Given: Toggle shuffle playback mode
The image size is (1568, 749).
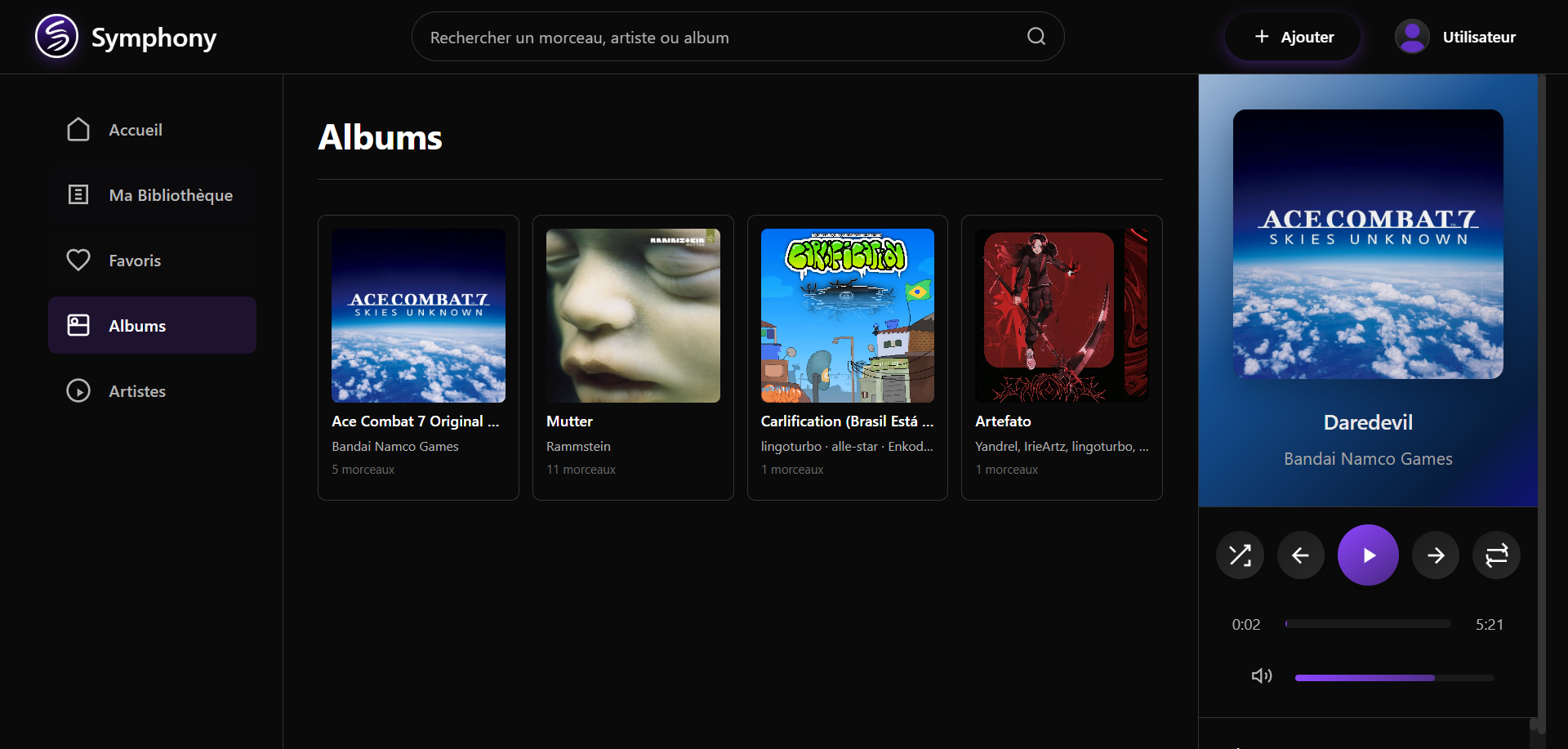Looking at the screenshot, I should pos(1240,555).
